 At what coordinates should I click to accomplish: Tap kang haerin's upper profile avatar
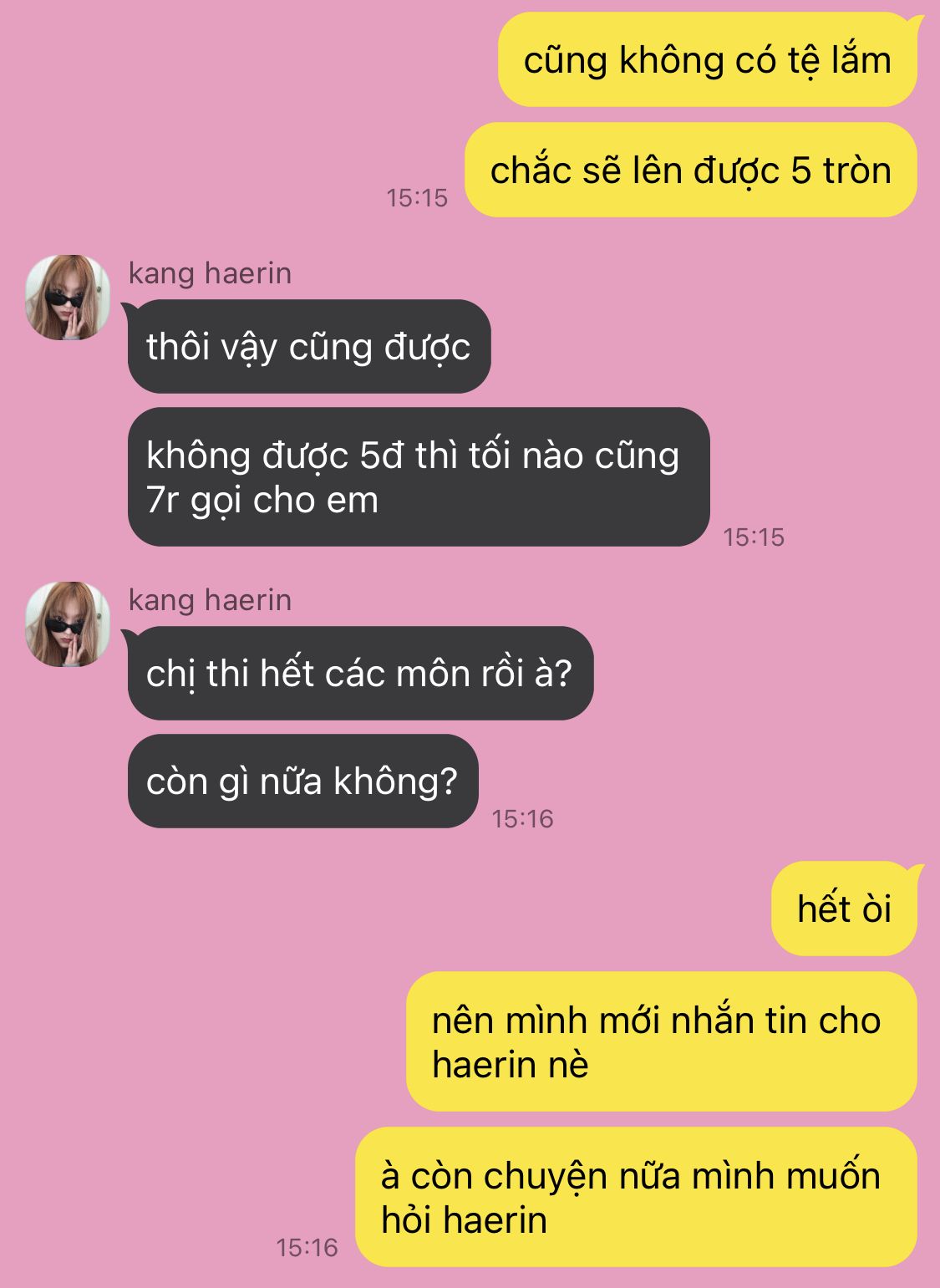tap(68, 298)
